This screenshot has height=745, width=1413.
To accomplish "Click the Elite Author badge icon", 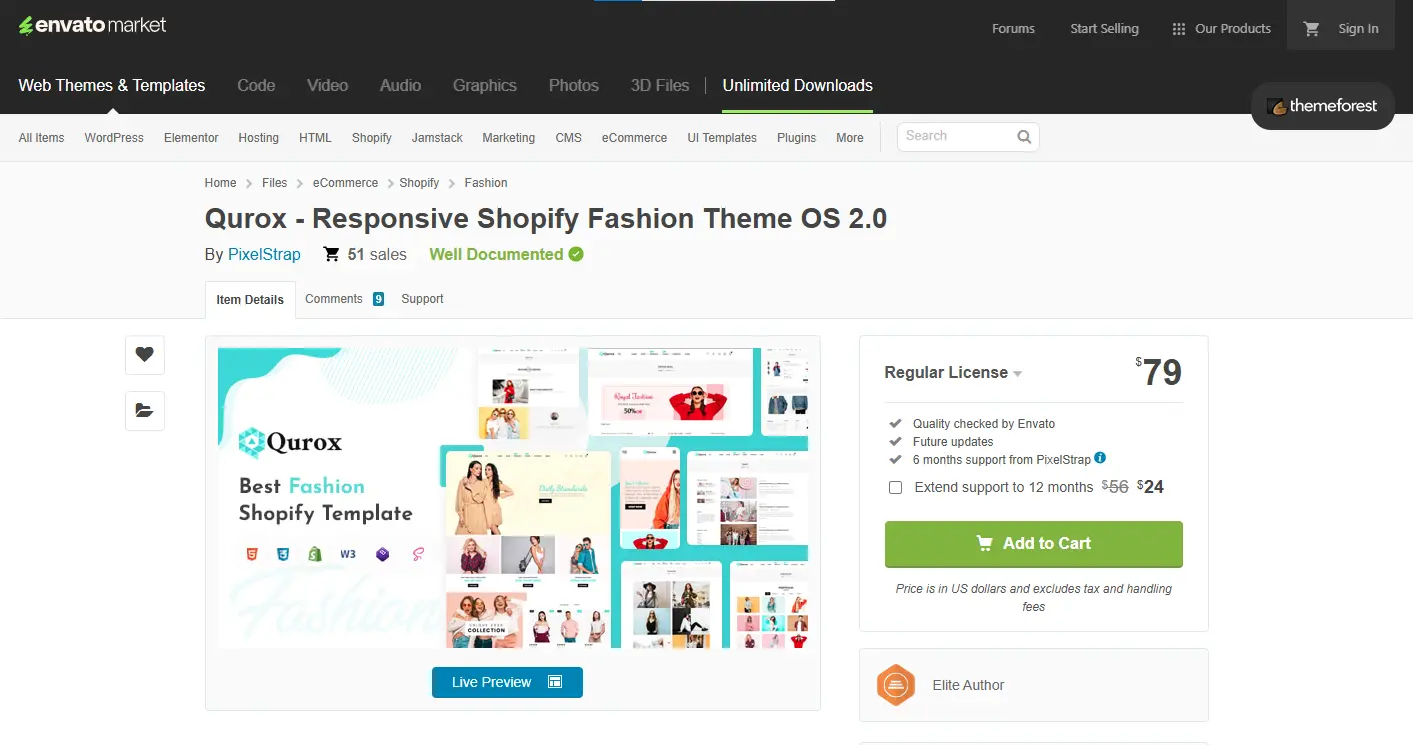I will tap(896, 685).
